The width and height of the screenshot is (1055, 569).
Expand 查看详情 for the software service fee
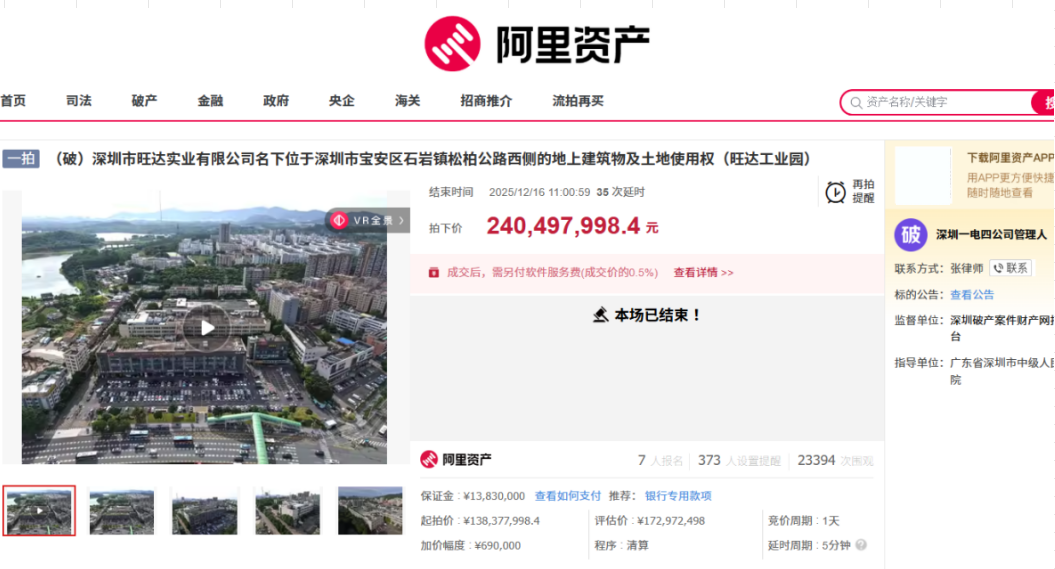pos(703,272)
